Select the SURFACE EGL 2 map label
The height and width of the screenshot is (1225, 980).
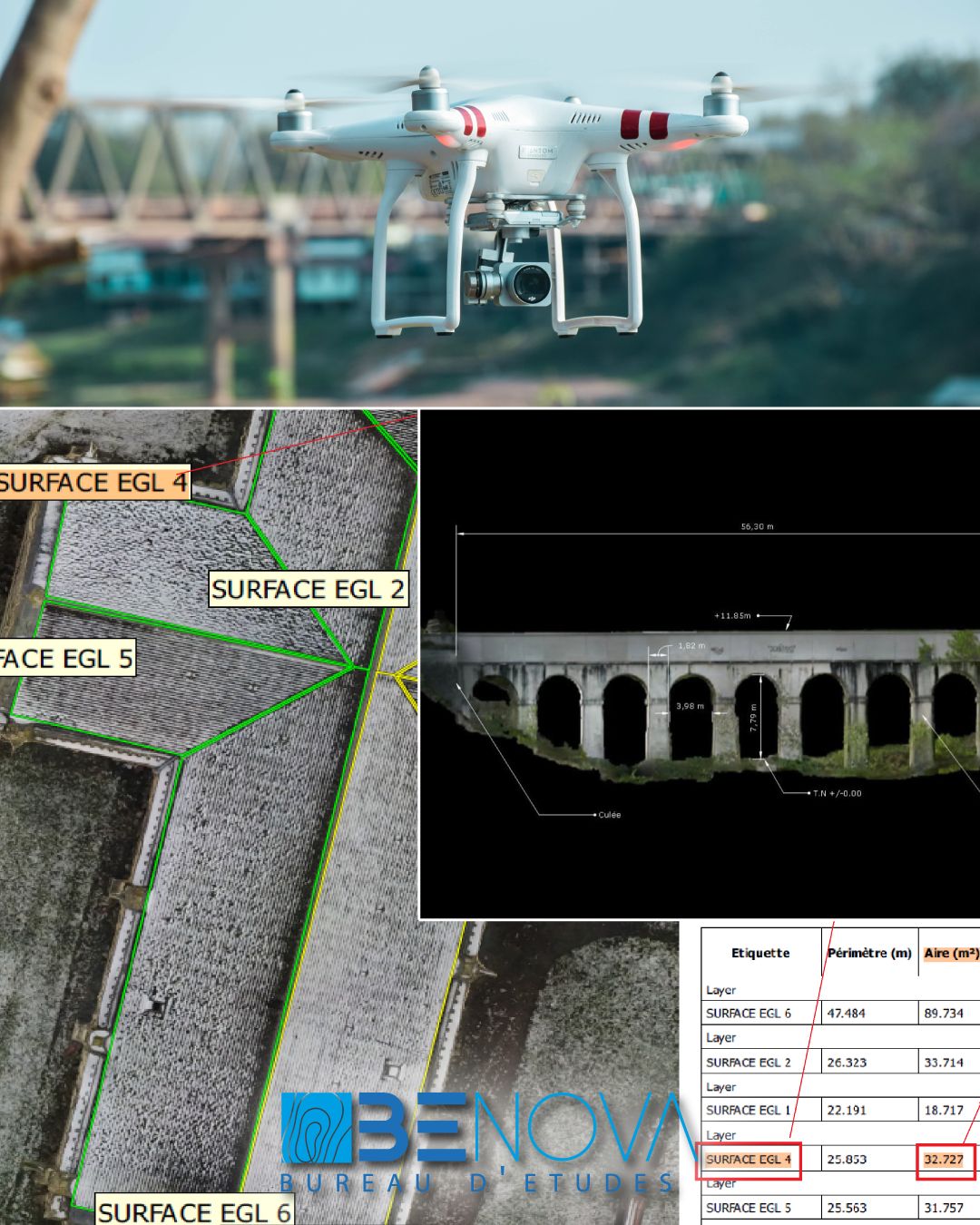pos(308,590)
